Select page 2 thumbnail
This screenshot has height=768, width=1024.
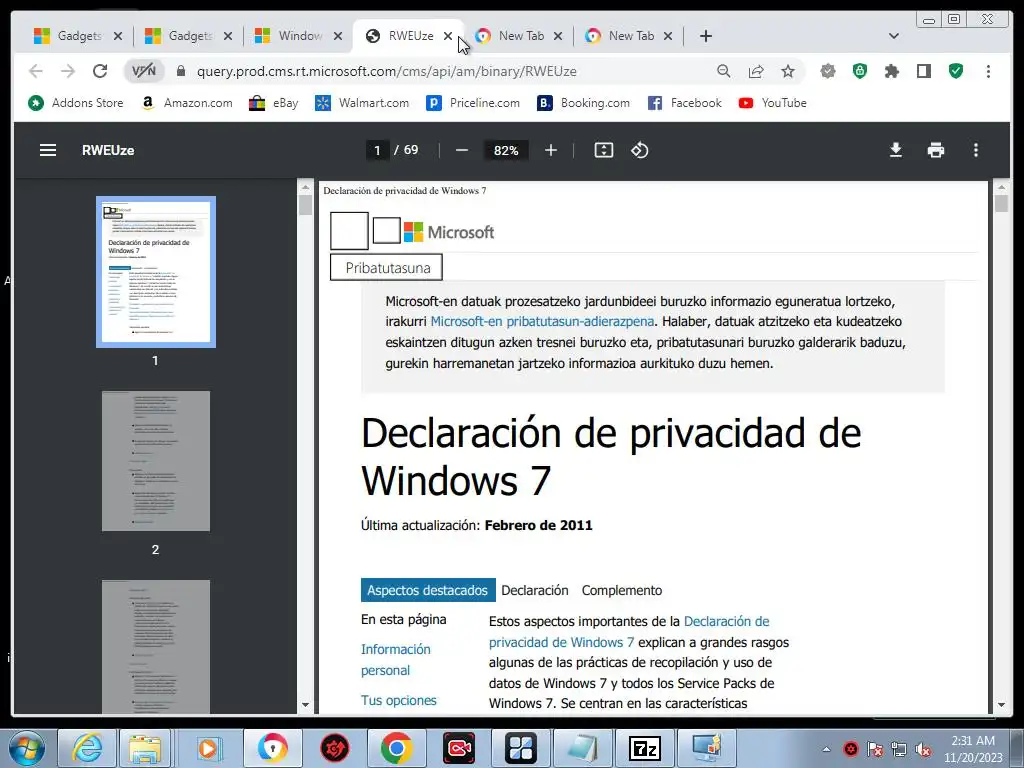[x=155, y=461]
